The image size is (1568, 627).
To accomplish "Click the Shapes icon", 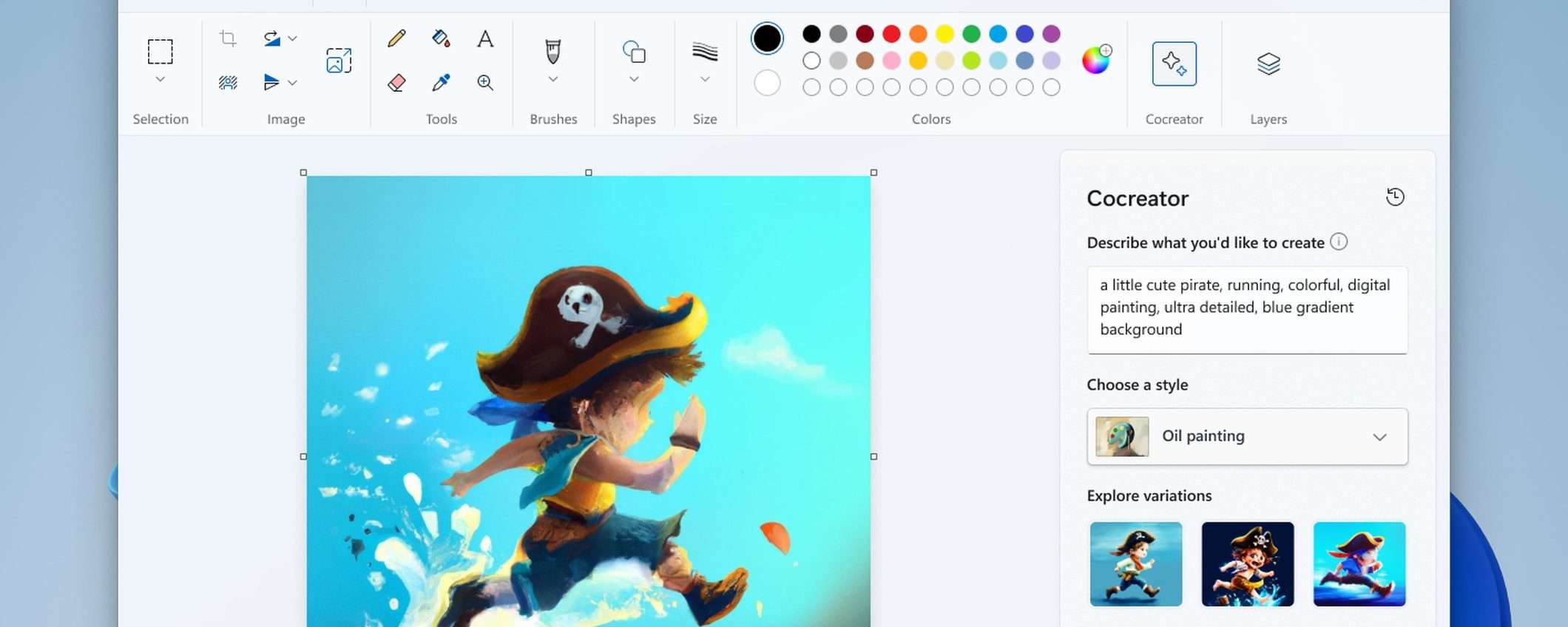I will pyautogui.click(x=634, y=52).
